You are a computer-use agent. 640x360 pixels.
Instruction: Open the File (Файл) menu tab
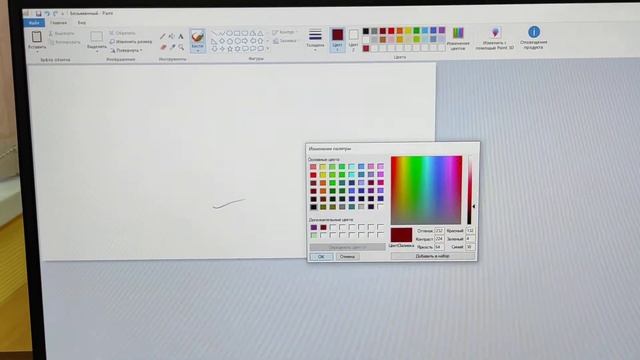pos(34,23)
